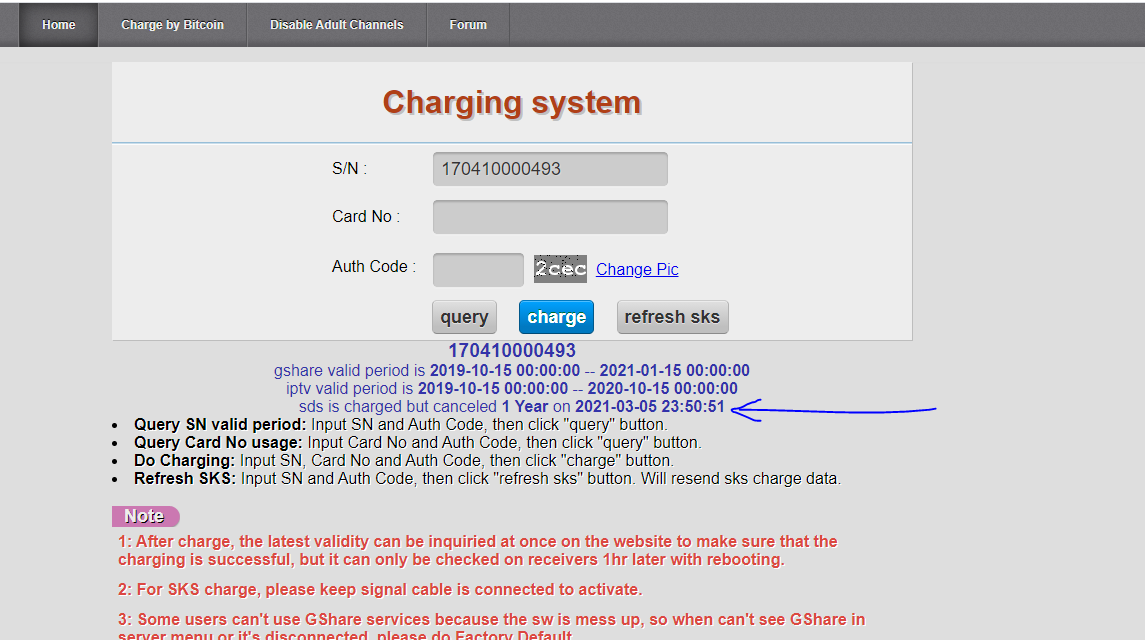Click the bold serial number above results
The height and width of the screenshot is (640, 1145).
[x=511, y=351]
